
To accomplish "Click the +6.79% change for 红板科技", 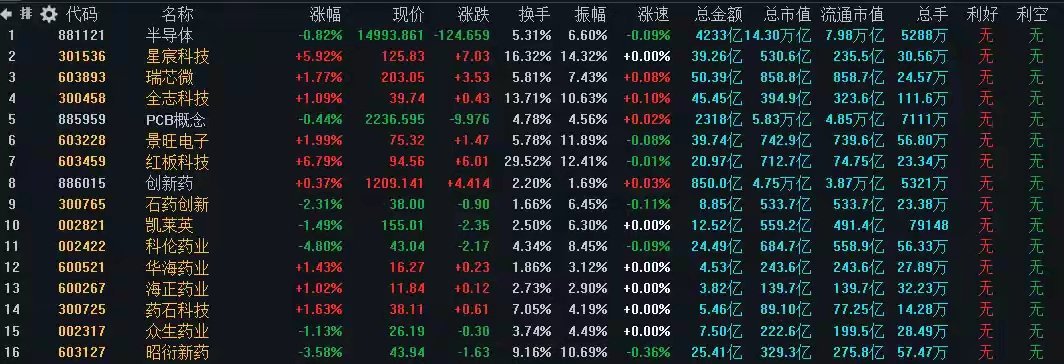I will [319, 162].
